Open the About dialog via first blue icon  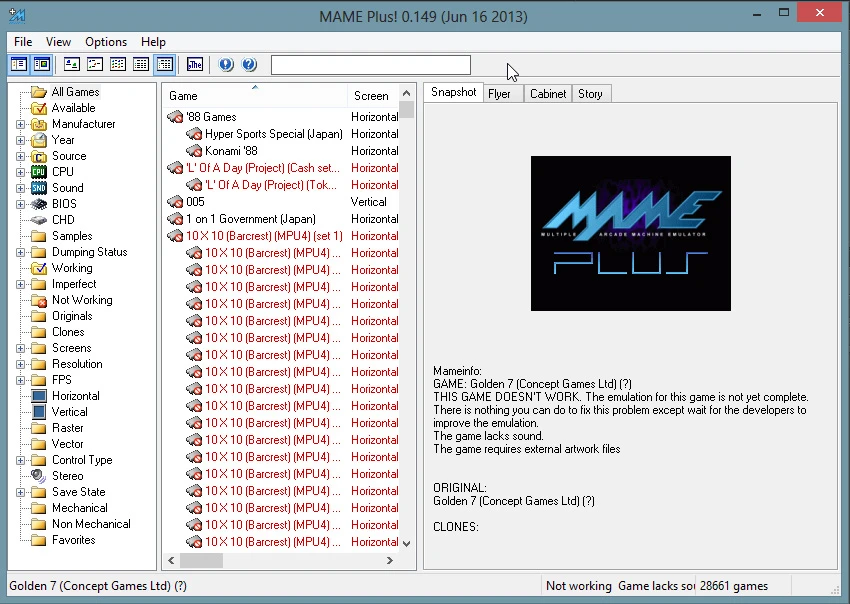pos(226,65)
